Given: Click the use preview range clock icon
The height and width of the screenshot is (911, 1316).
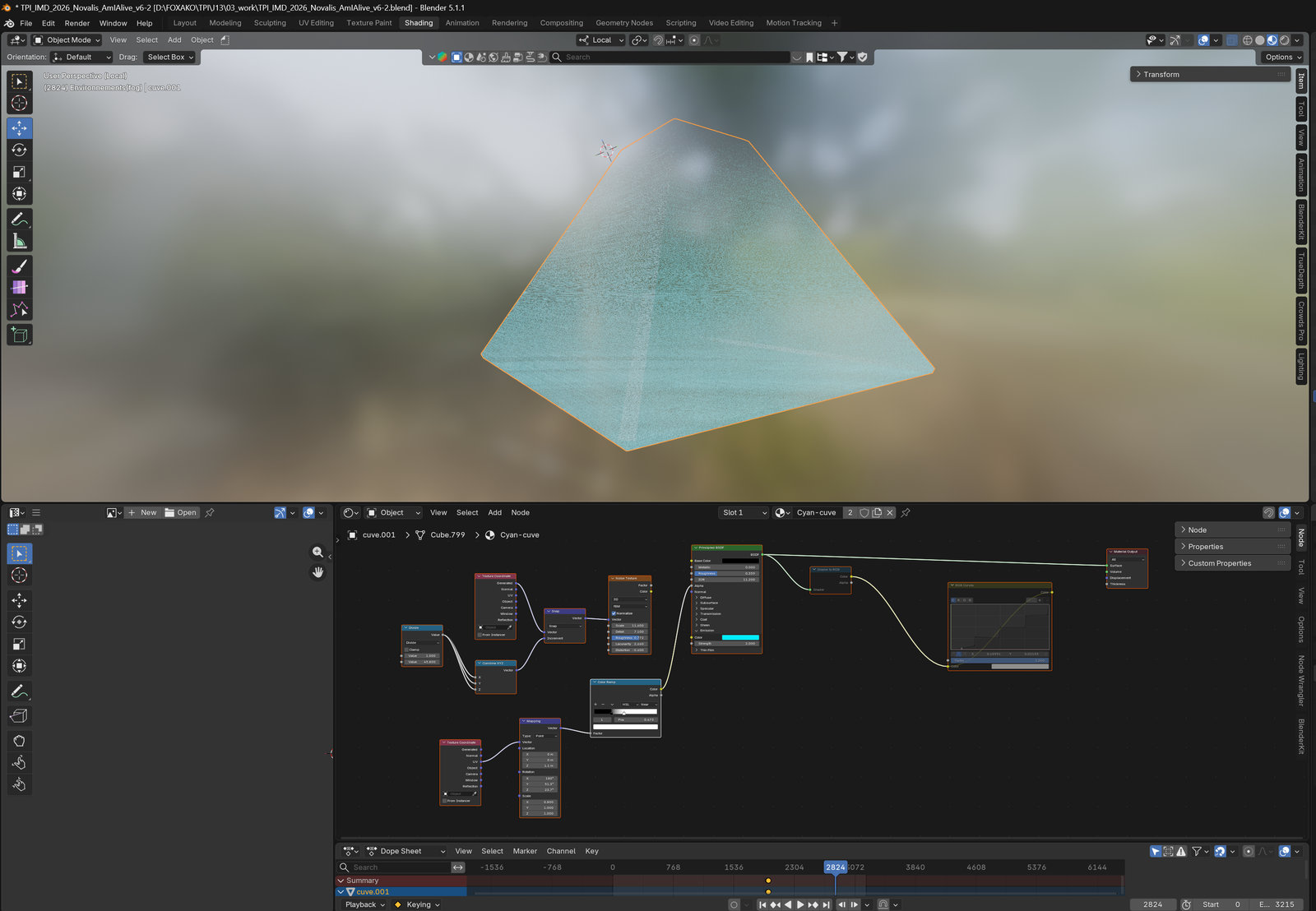Looking at the screenshot, I should tap(1186, 904).
